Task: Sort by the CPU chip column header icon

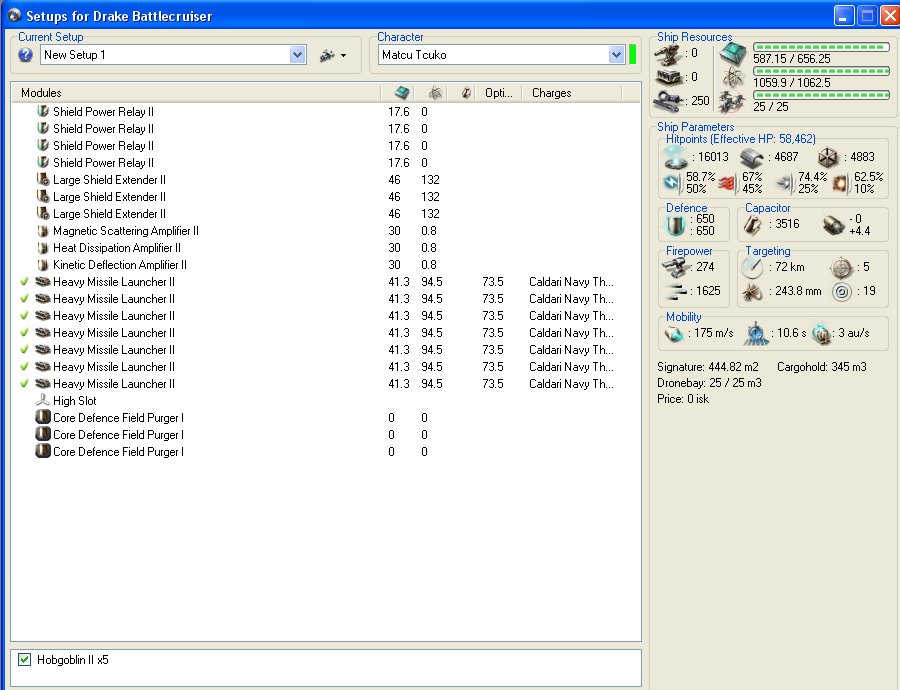Action: click(x=402, y=93)
